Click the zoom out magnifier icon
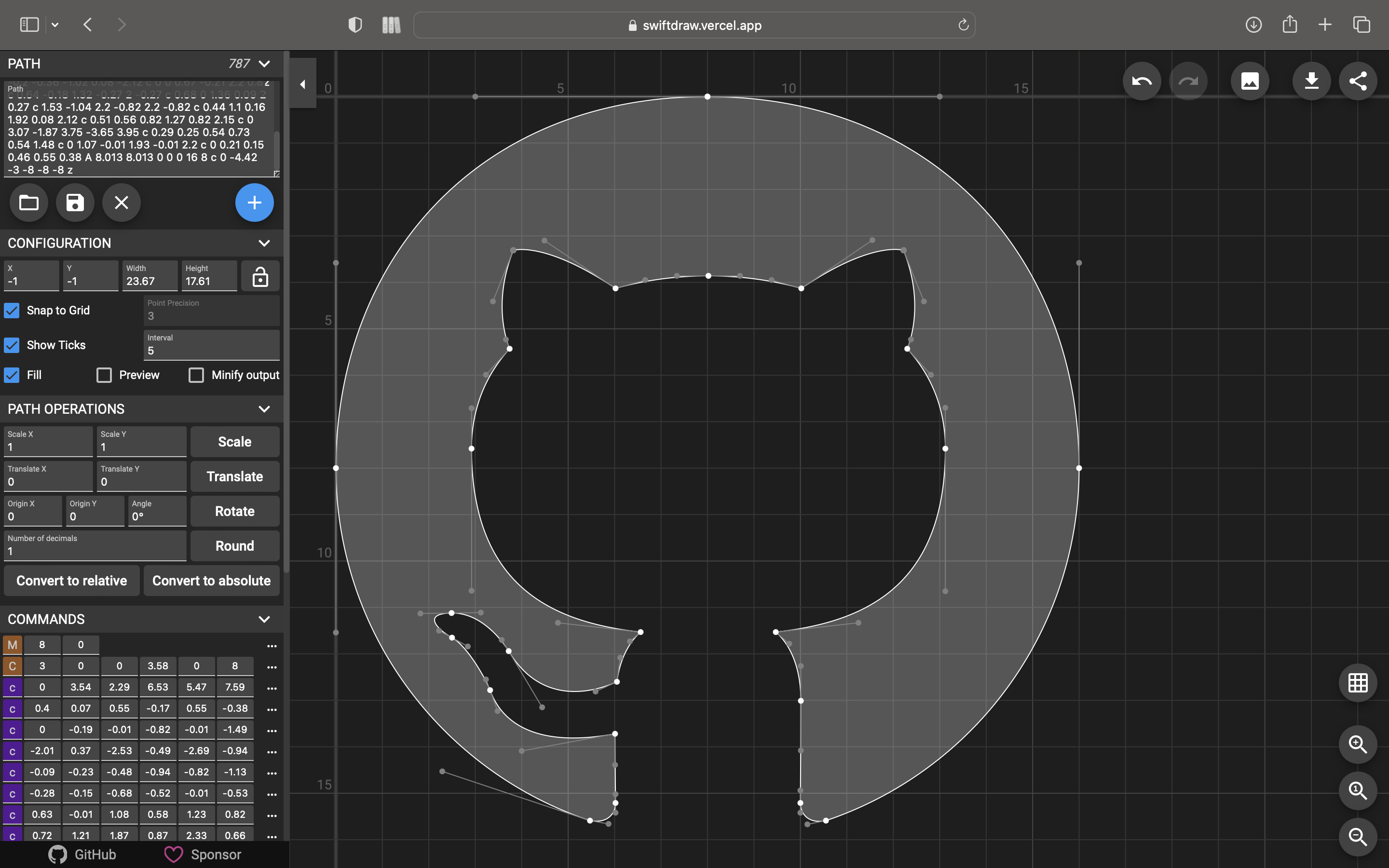The height and width of the screenshot is (868, 1389). coord(1358,837)
